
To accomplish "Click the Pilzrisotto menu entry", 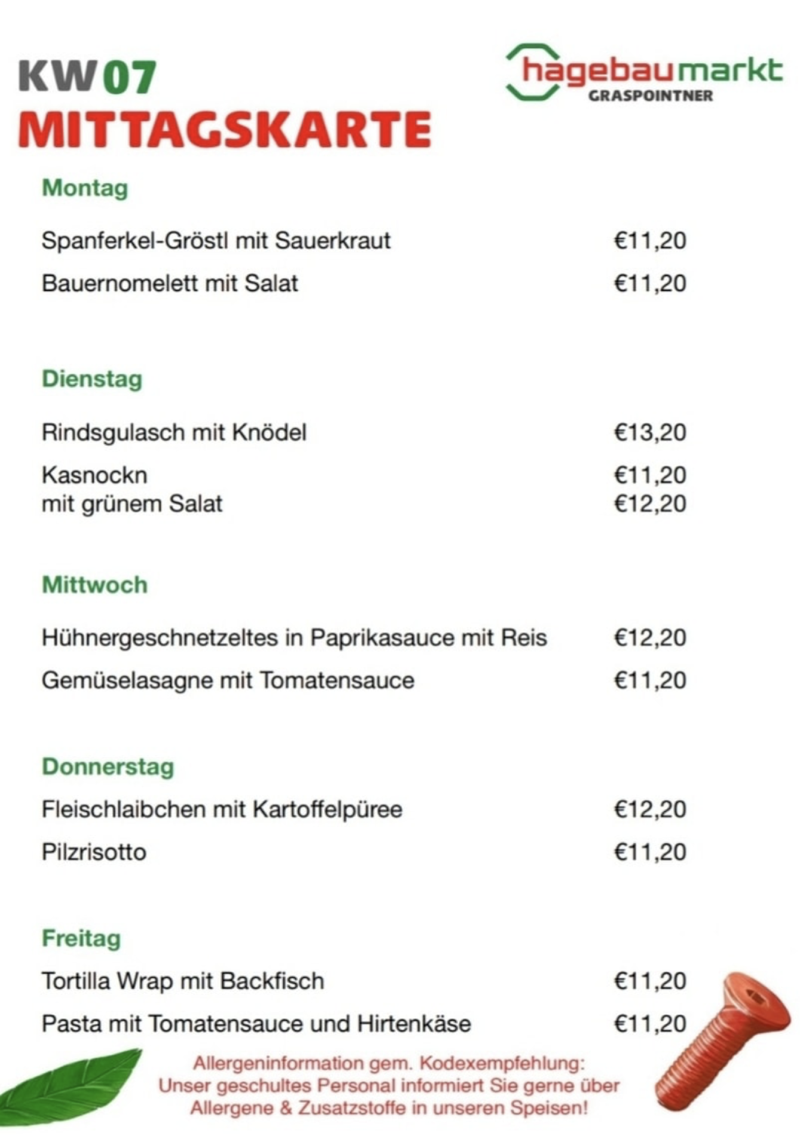I will [x=94, y=853].
